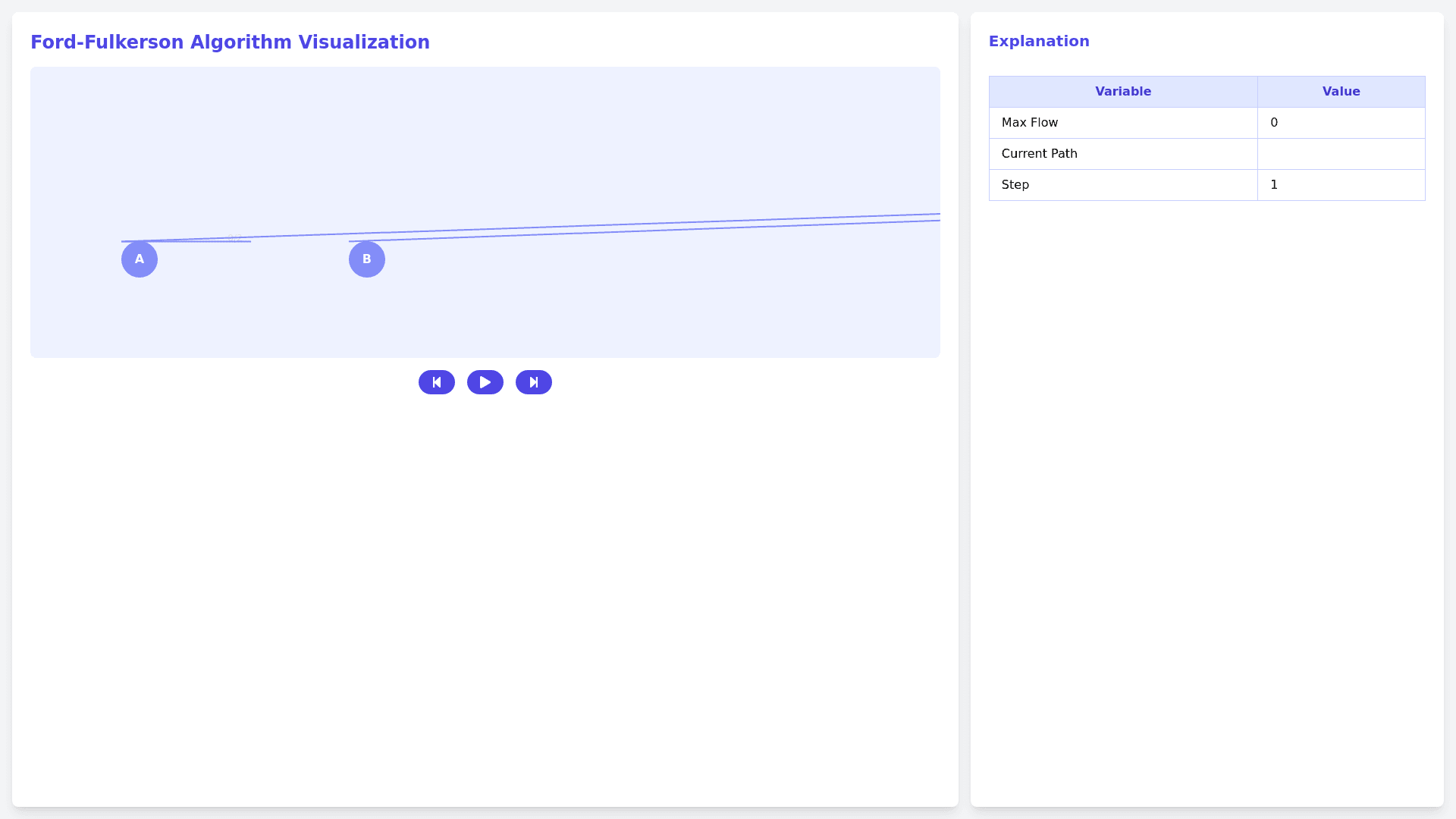Select graph node B

[367, 259]
